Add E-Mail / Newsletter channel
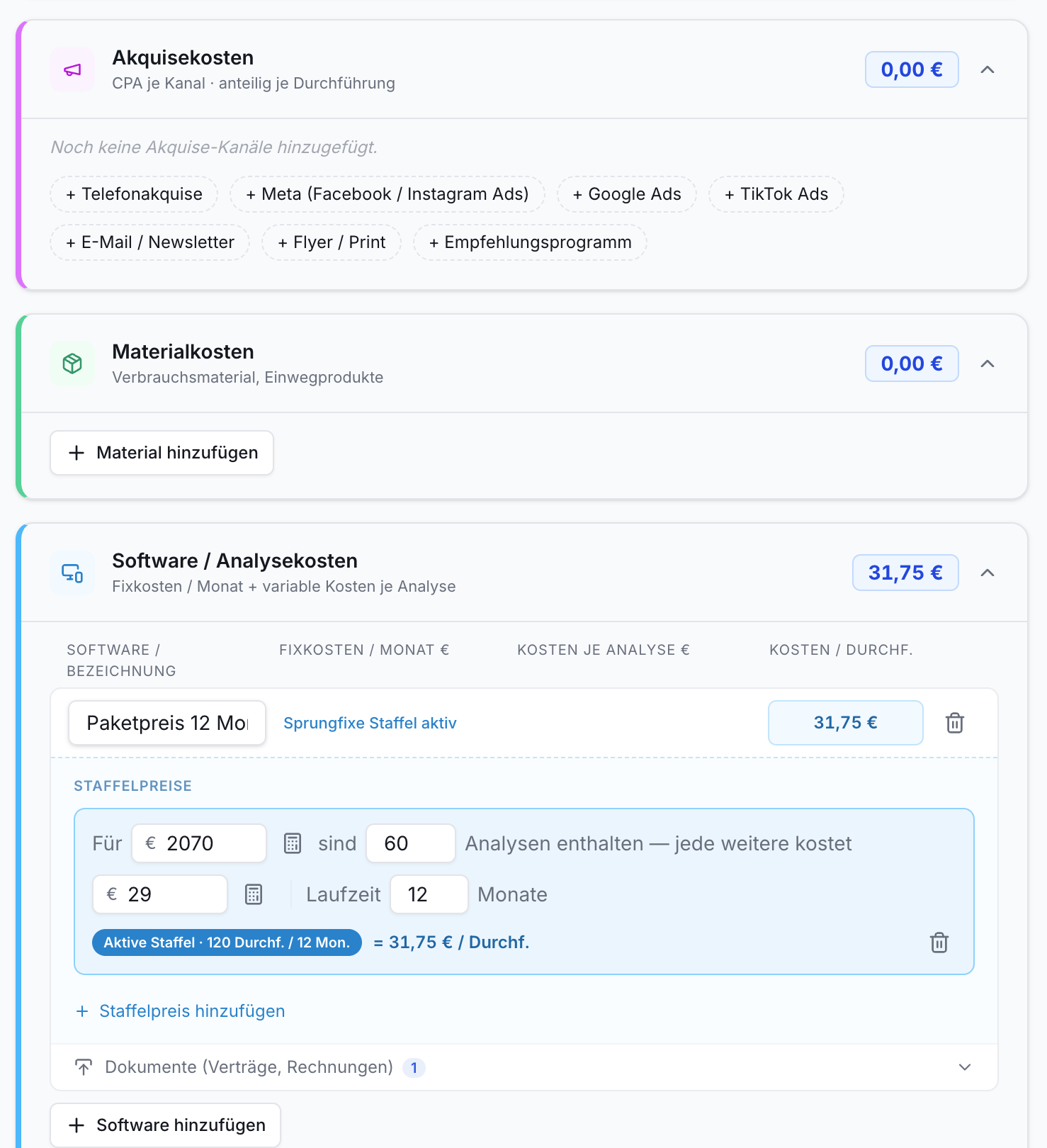 (x=150, y=242)
